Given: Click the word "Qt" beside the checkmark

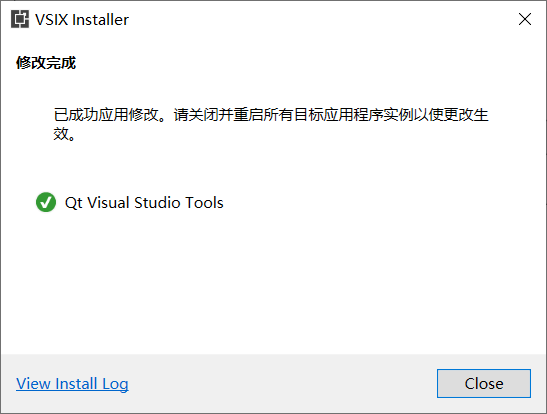Looking at the screenshot, I should [x=74, y=203].
